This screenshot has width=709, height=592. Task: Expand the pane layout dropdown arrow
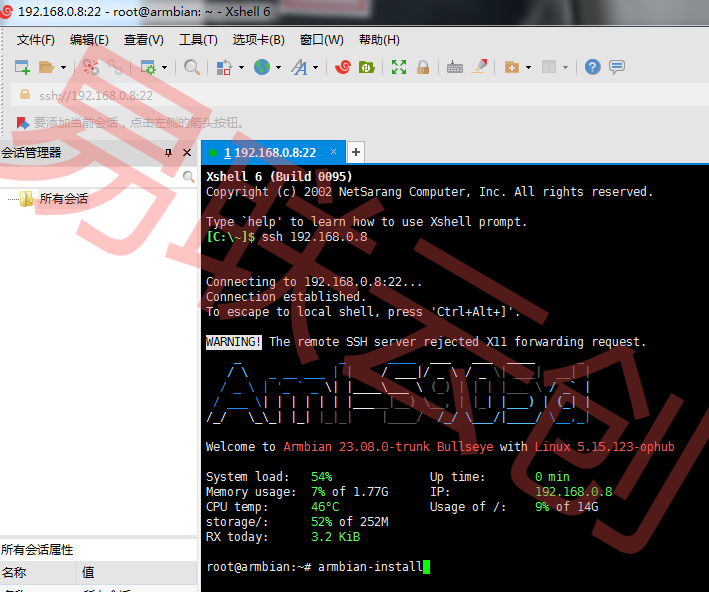click(565, 67)
